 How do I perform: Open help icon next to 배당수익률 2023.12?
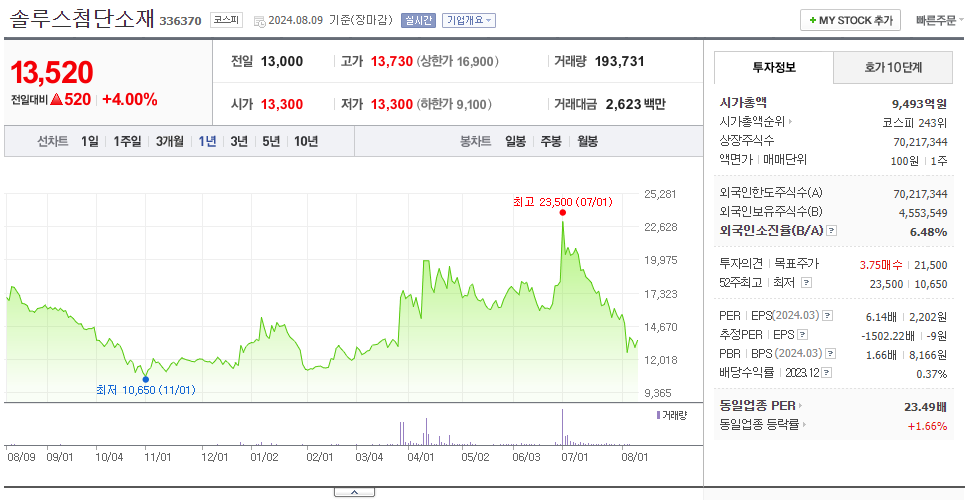click(827, 373)
